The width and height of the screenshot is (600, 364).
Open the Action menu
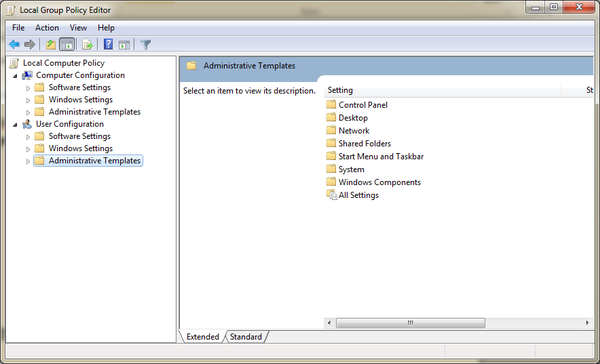click(x=47, y=28)
